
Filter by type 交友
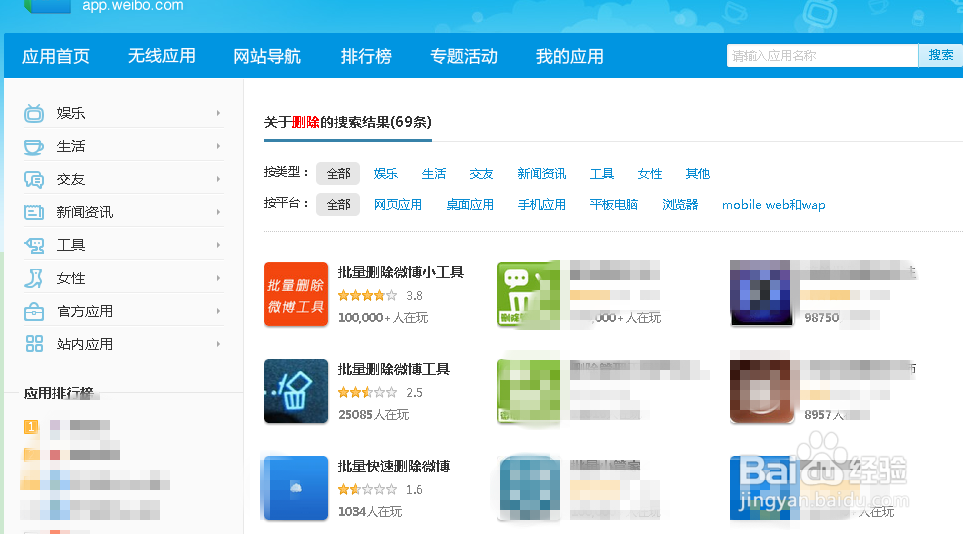click(482, 174)
